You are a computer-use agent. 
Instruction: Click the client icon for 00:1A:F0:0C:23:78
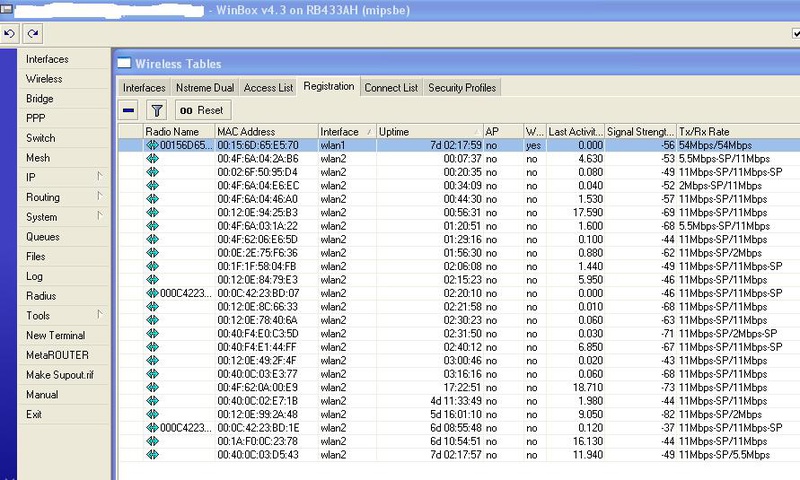click(152, 441)
